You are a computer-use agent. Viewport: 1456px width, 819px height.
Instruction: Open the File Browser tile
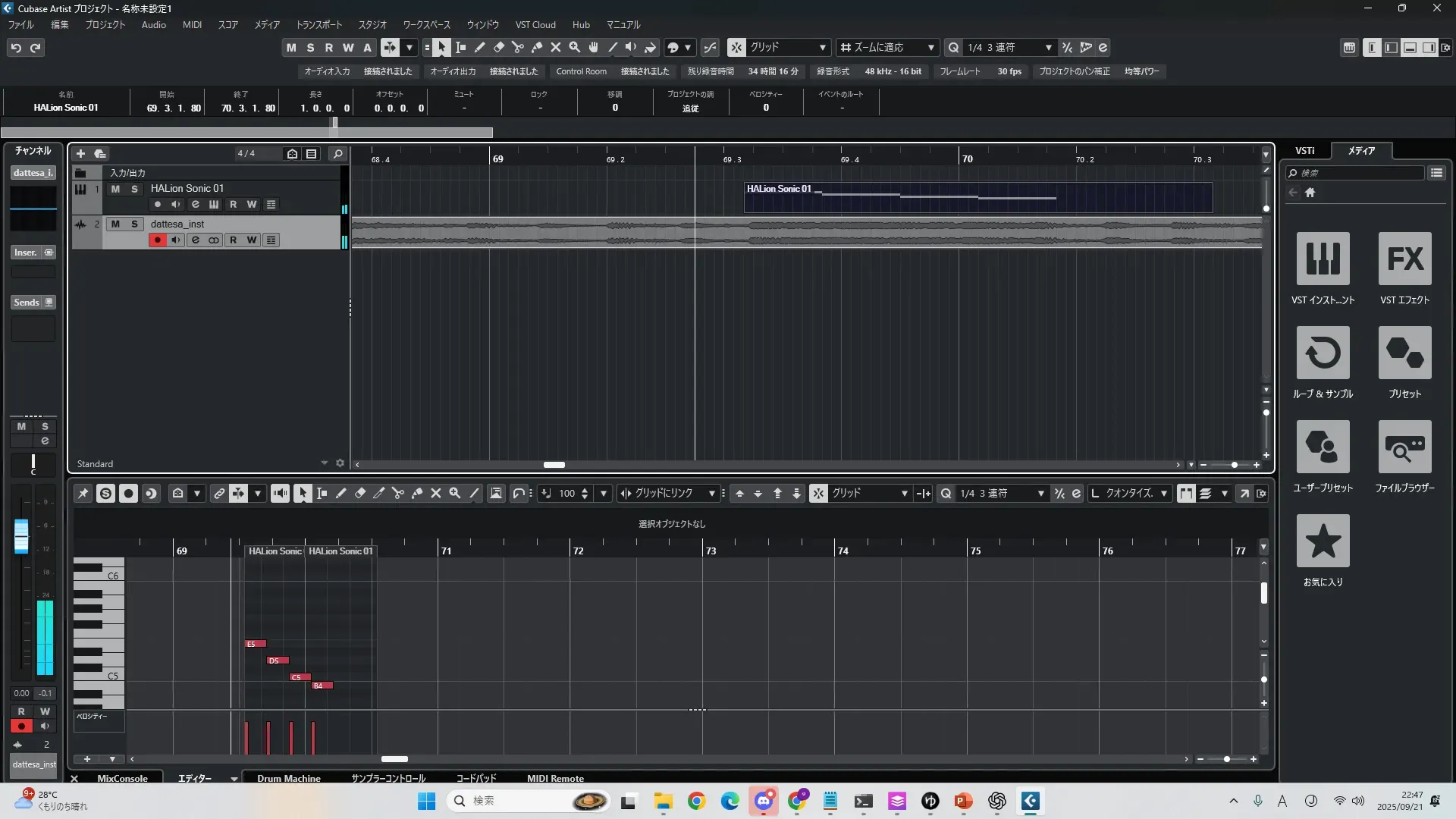(x=1404, y=447)
